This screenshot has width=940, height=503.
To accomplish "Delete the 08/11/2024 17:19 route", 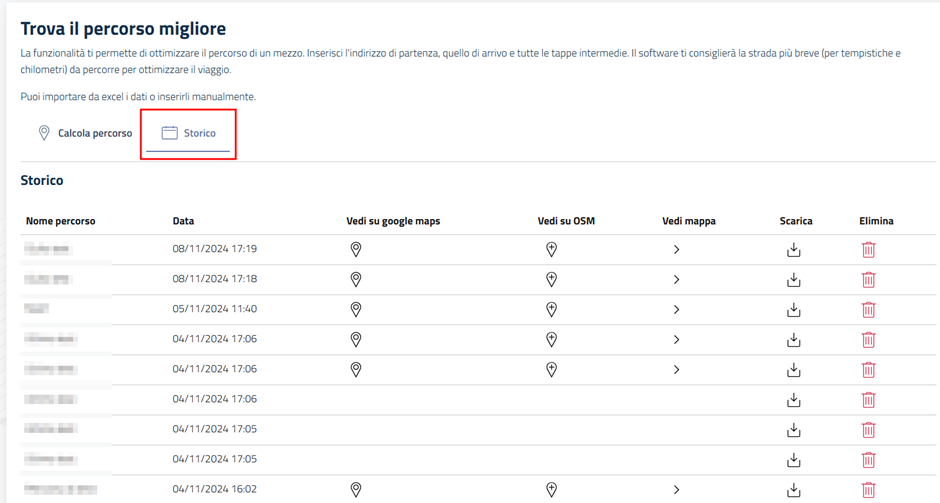I will point(868,250).
